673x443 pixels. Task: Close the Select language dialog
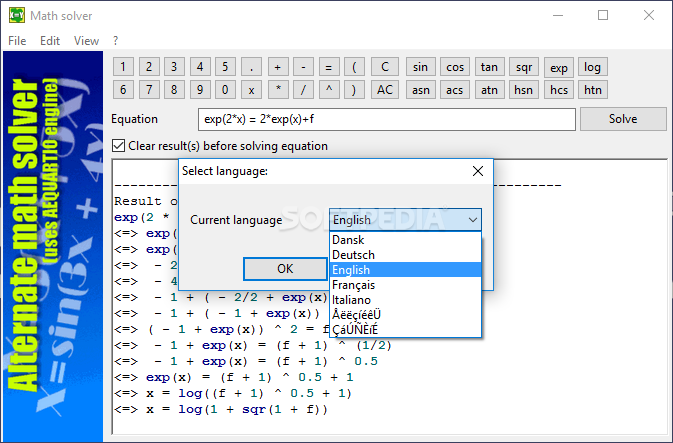(478, 171)
